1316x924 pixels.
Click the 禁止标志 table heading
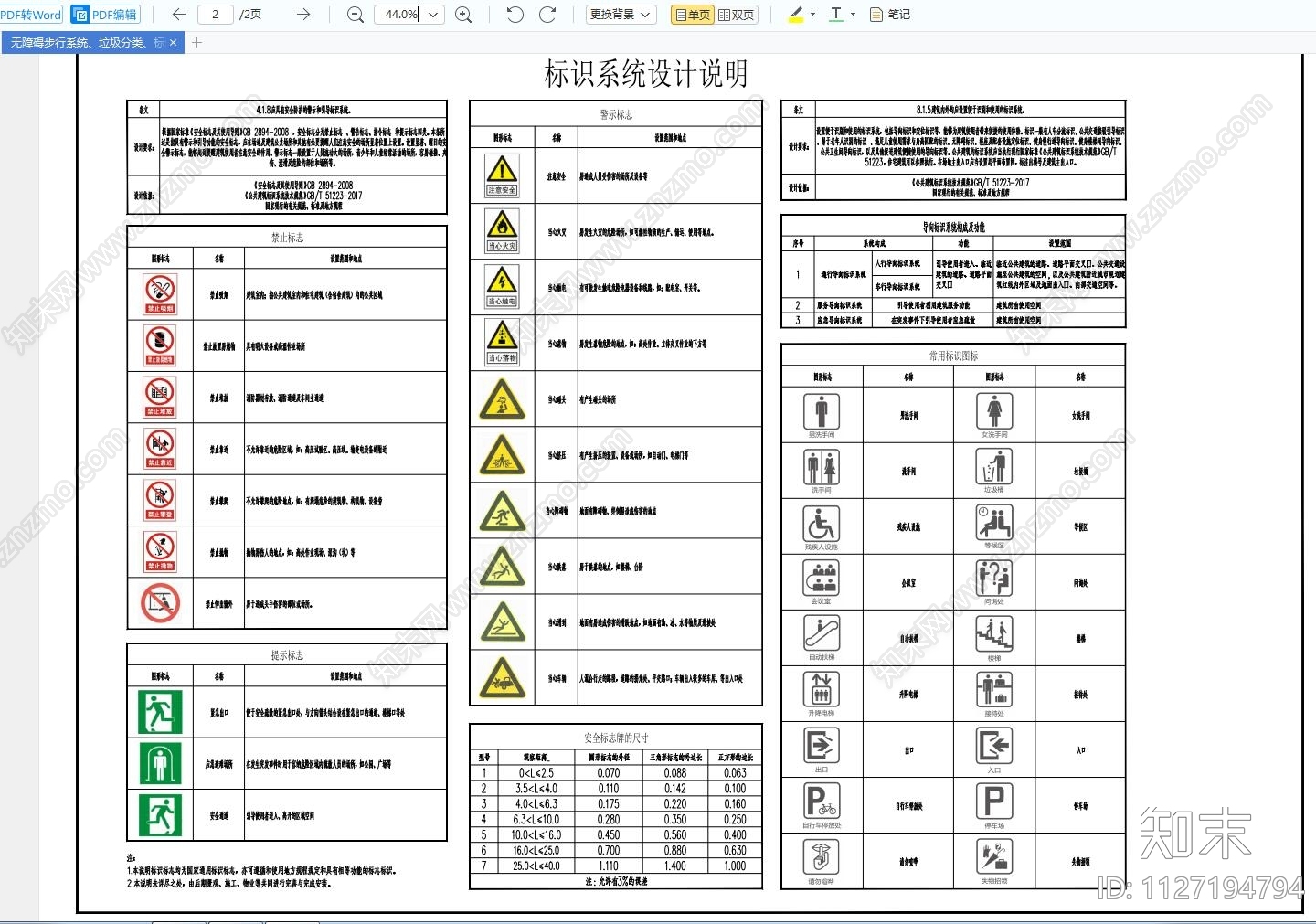[x=287, y=238]
